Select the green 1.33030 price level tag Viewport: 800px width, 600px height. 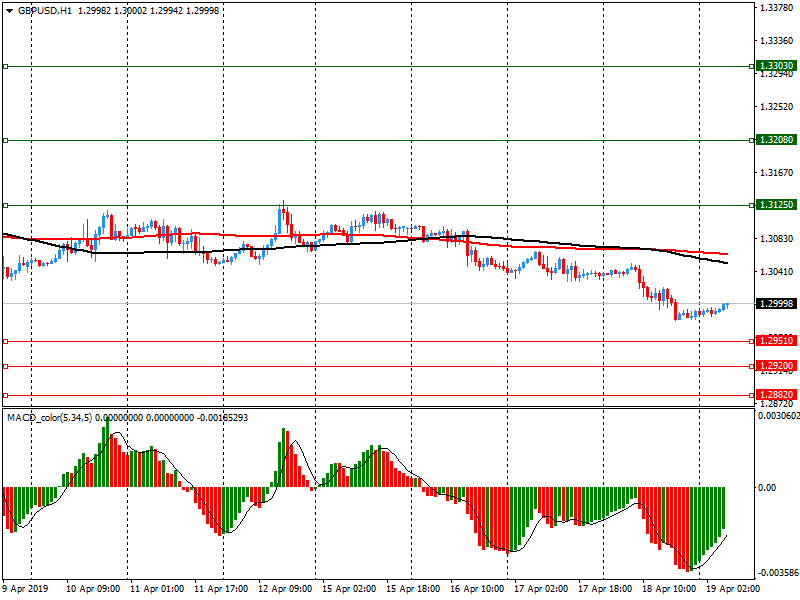(x=776, y=65)
